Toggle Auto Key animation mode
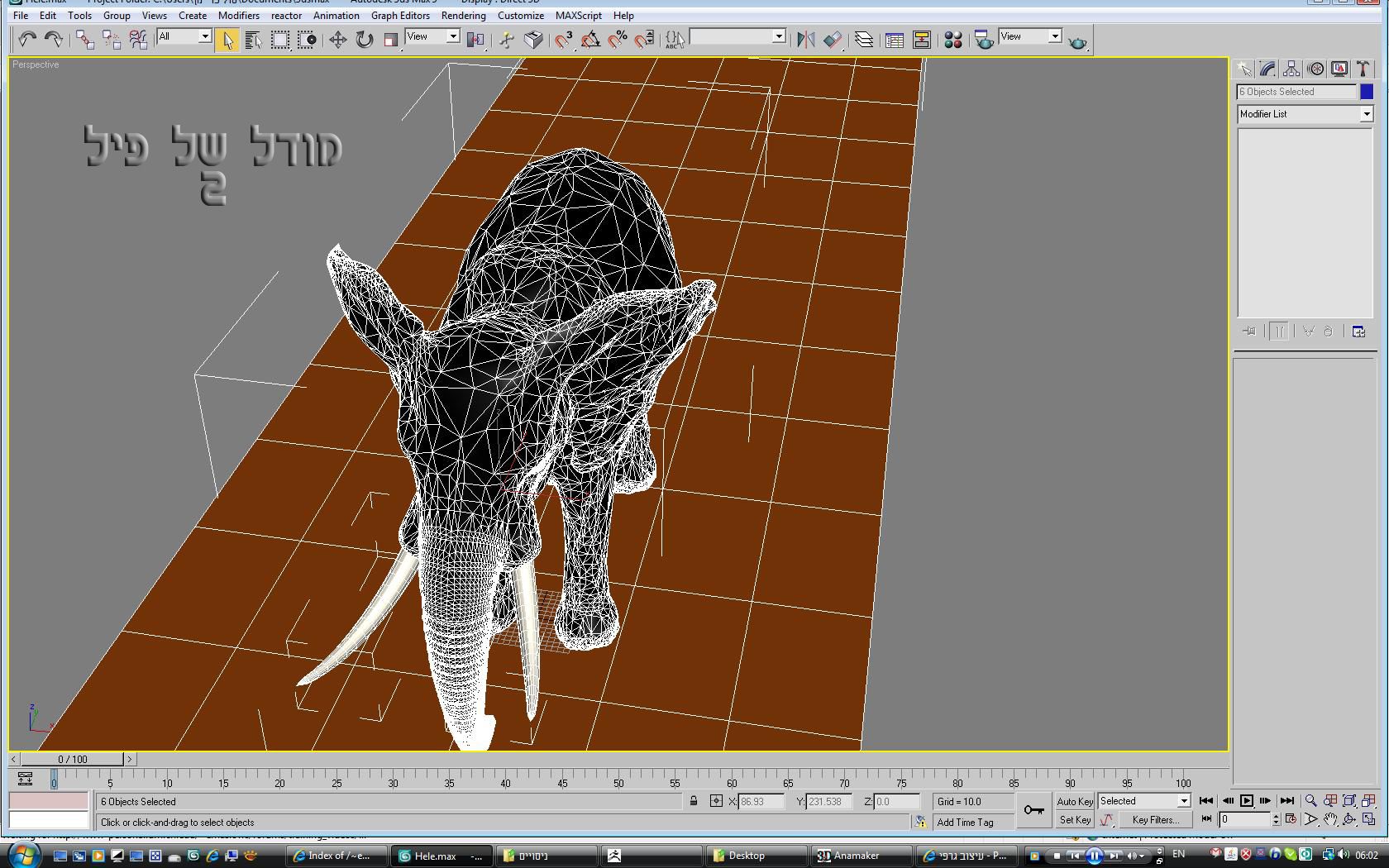Screen dimensions: 1389x868 1074,801
